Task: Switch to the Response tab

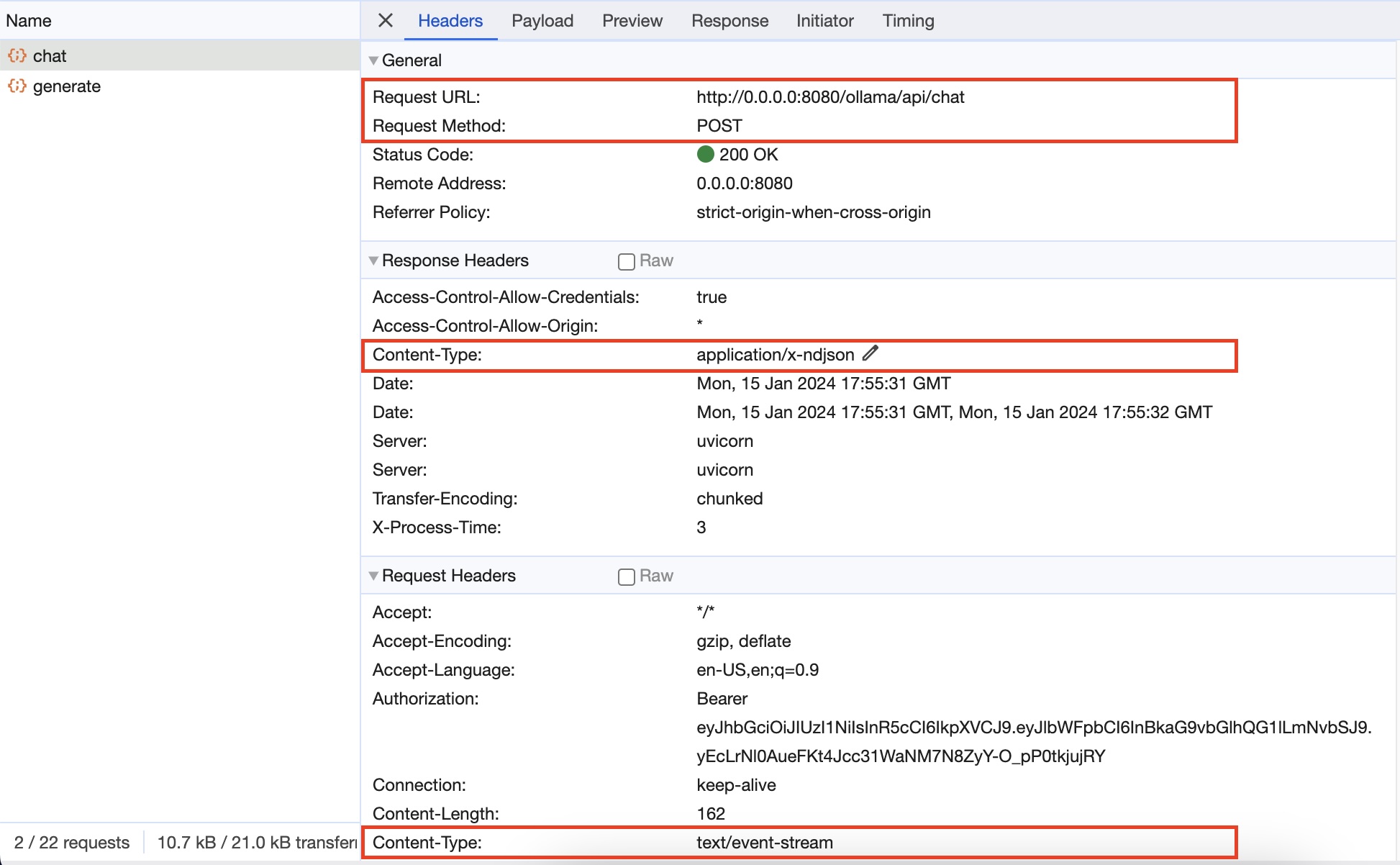Action: [x=729, y=21]
